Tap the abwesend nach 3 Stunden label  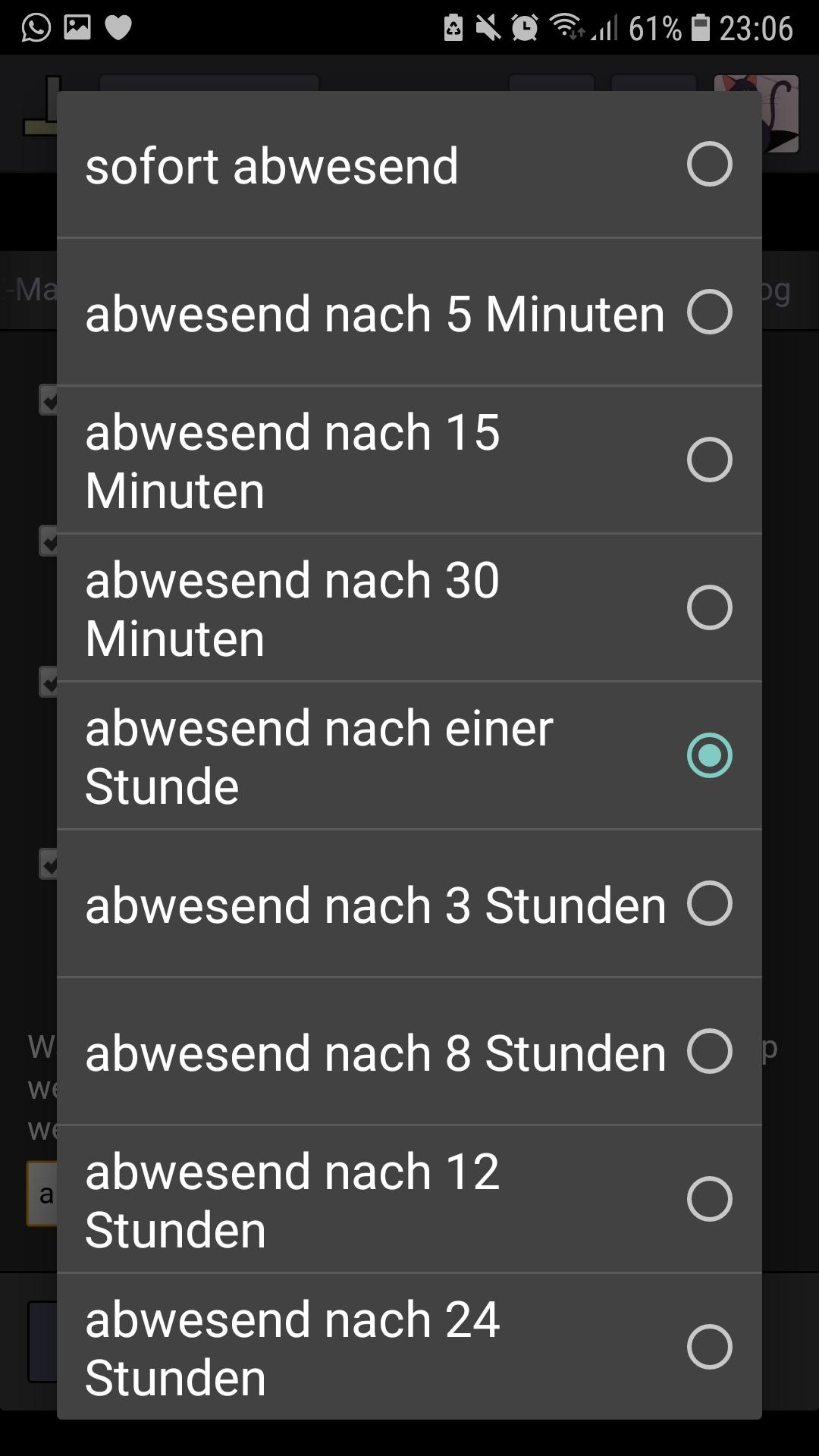(375, 905)
